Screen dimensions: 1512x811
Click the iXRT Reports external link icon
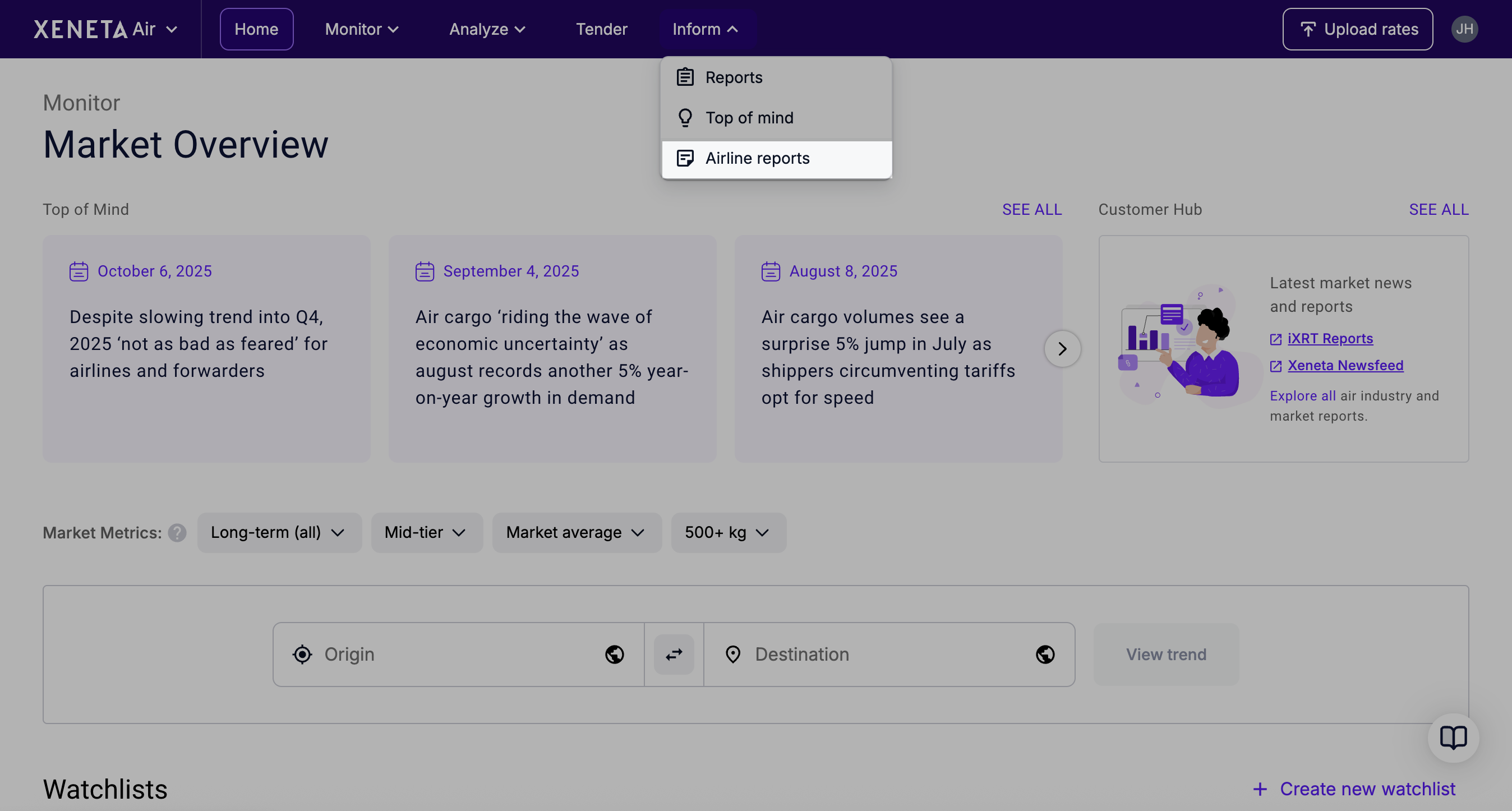(1275, 339)
